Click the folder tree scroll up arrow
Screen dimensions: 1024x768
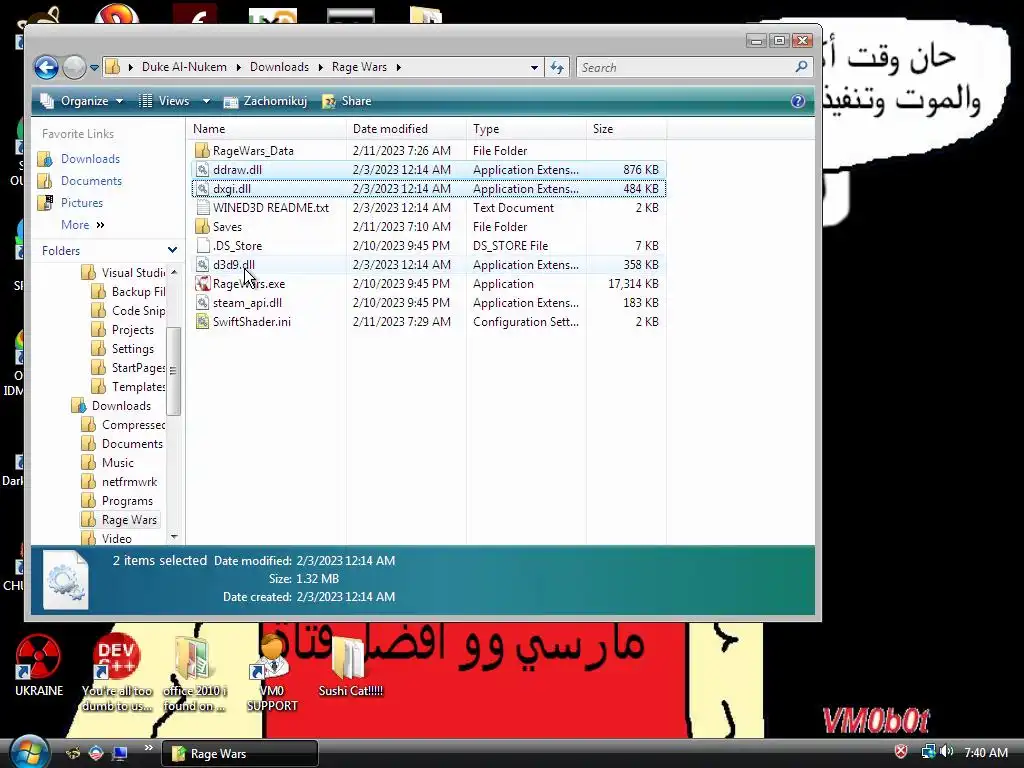click(174, 271)
